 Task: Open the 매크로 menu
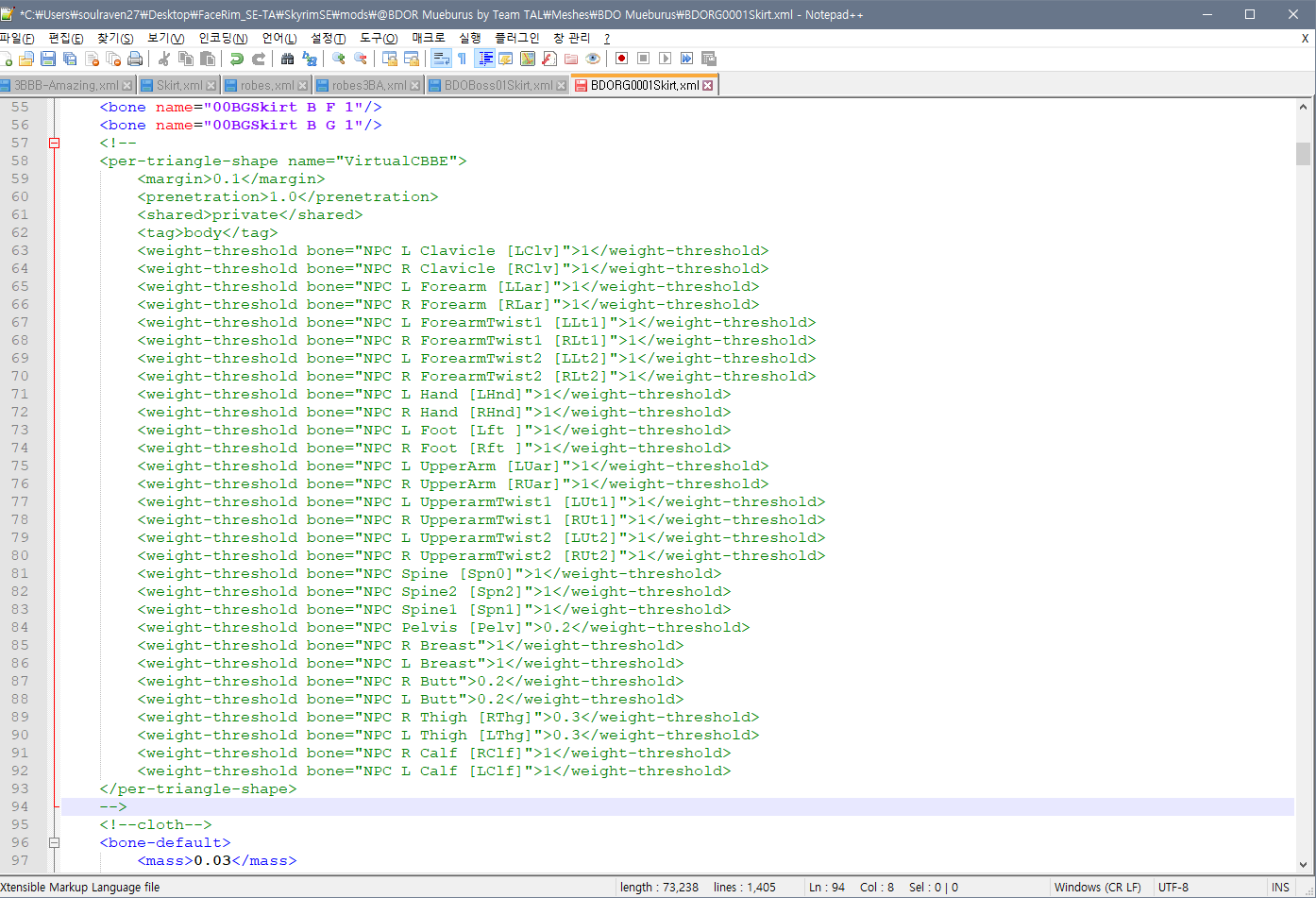pyautogui.click(x=428, y=38)
